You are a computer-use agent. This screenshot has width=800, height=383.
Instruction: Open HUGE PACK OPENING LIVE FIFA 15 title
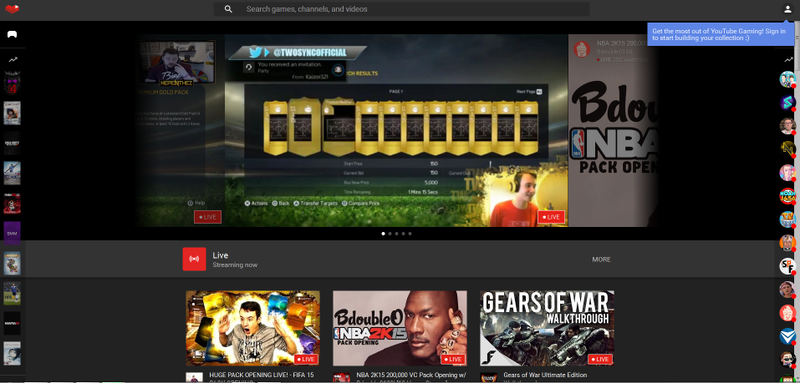coord(262,375)
